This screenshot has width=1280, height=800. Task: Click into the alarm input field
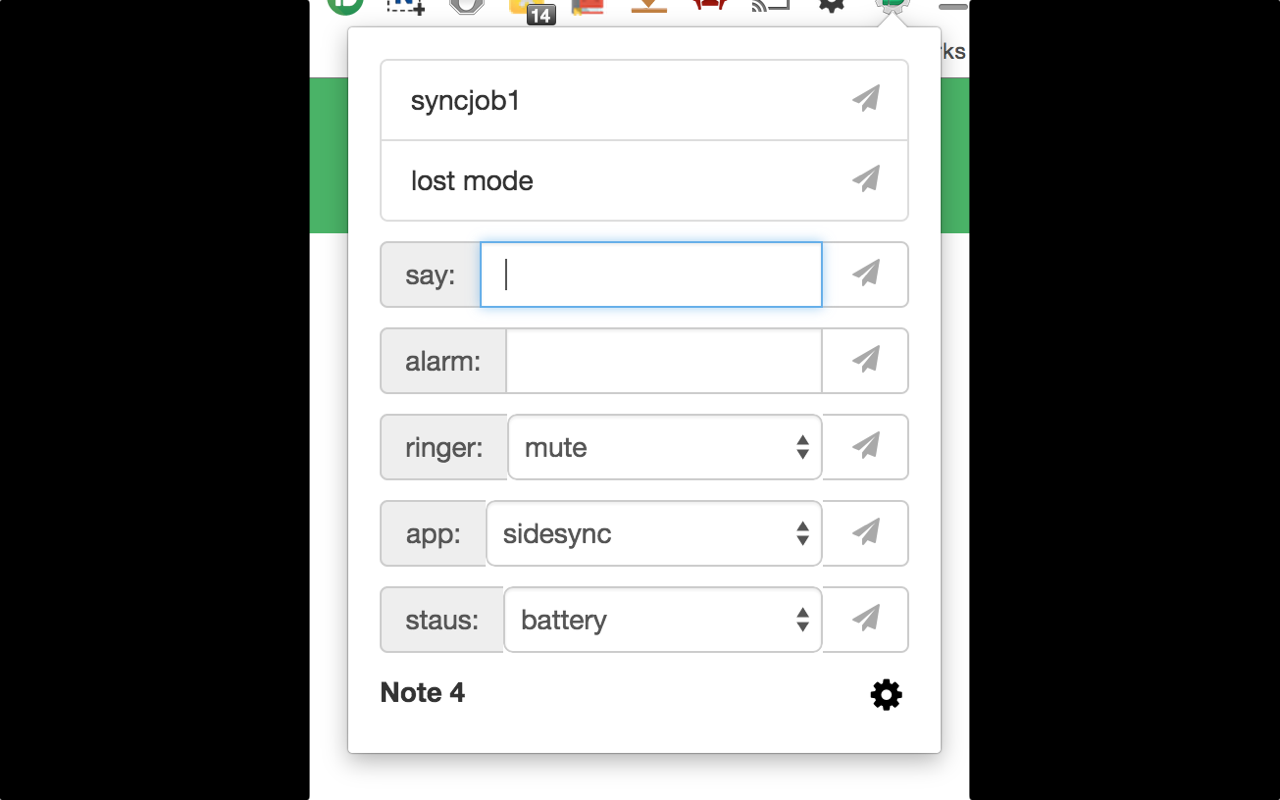pyautogui.click(x=664, y=360)
